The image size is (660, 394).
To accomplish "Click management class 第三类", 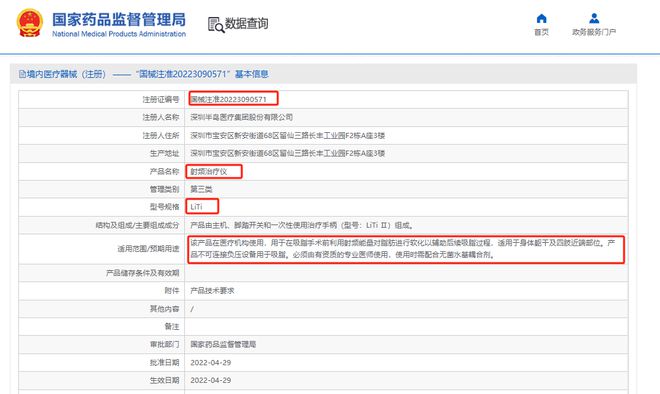I will pyautogui.click(x=201, y=189).
